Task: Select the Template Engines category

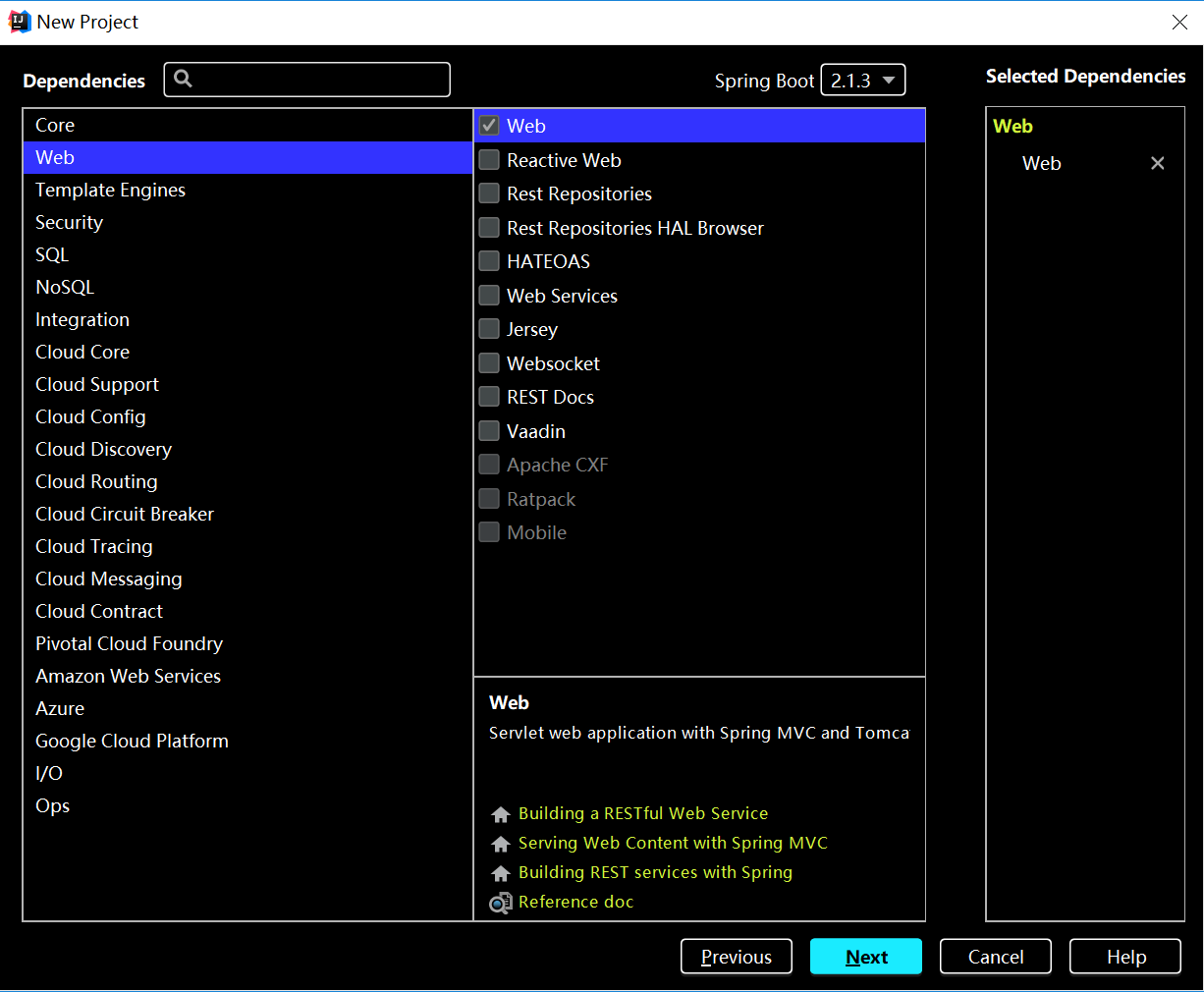Action: click(247, 190)
